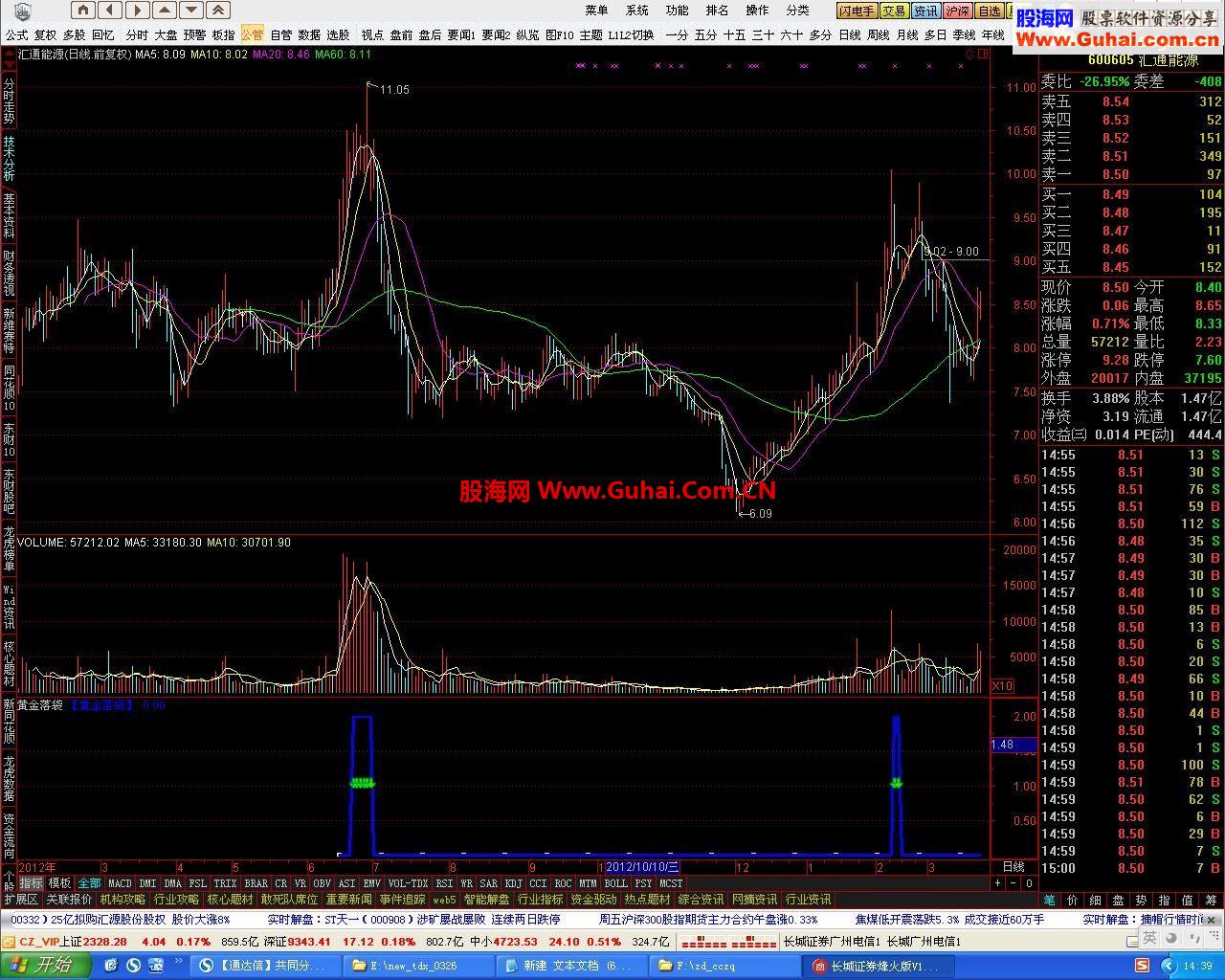Switch to the 月线 period

point(906,34)
